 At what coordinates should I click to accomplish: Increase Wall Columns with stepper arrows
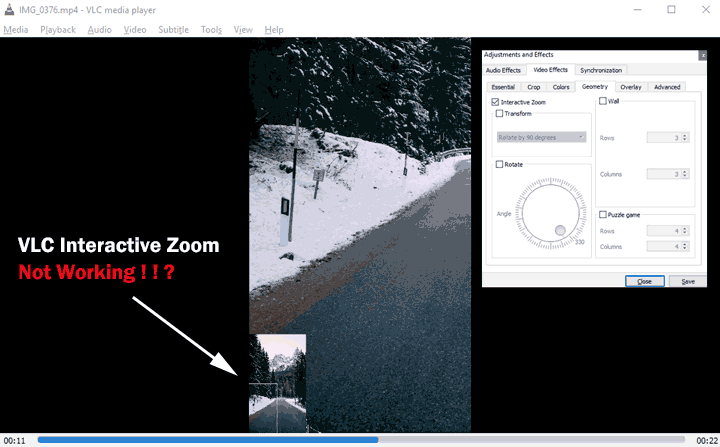pyautogui.click(x=685, y=172)
